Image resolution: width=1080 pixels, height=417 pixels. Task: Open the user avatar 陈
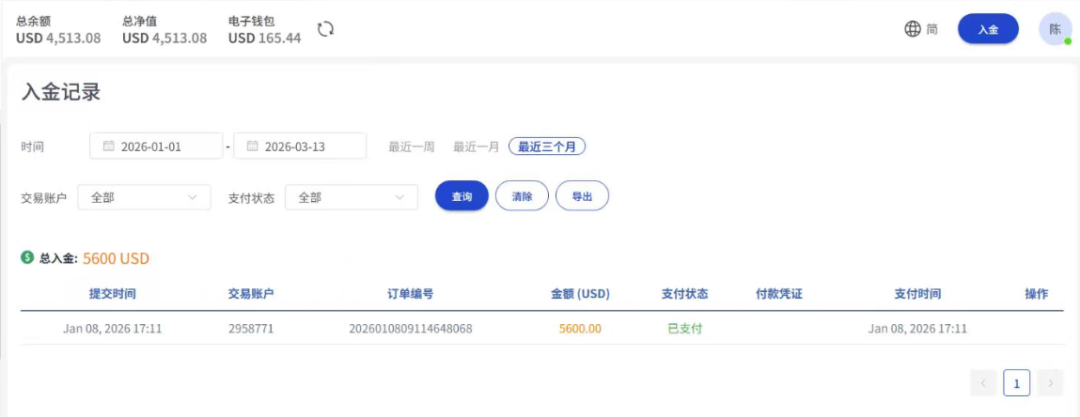pos(1054,29)
